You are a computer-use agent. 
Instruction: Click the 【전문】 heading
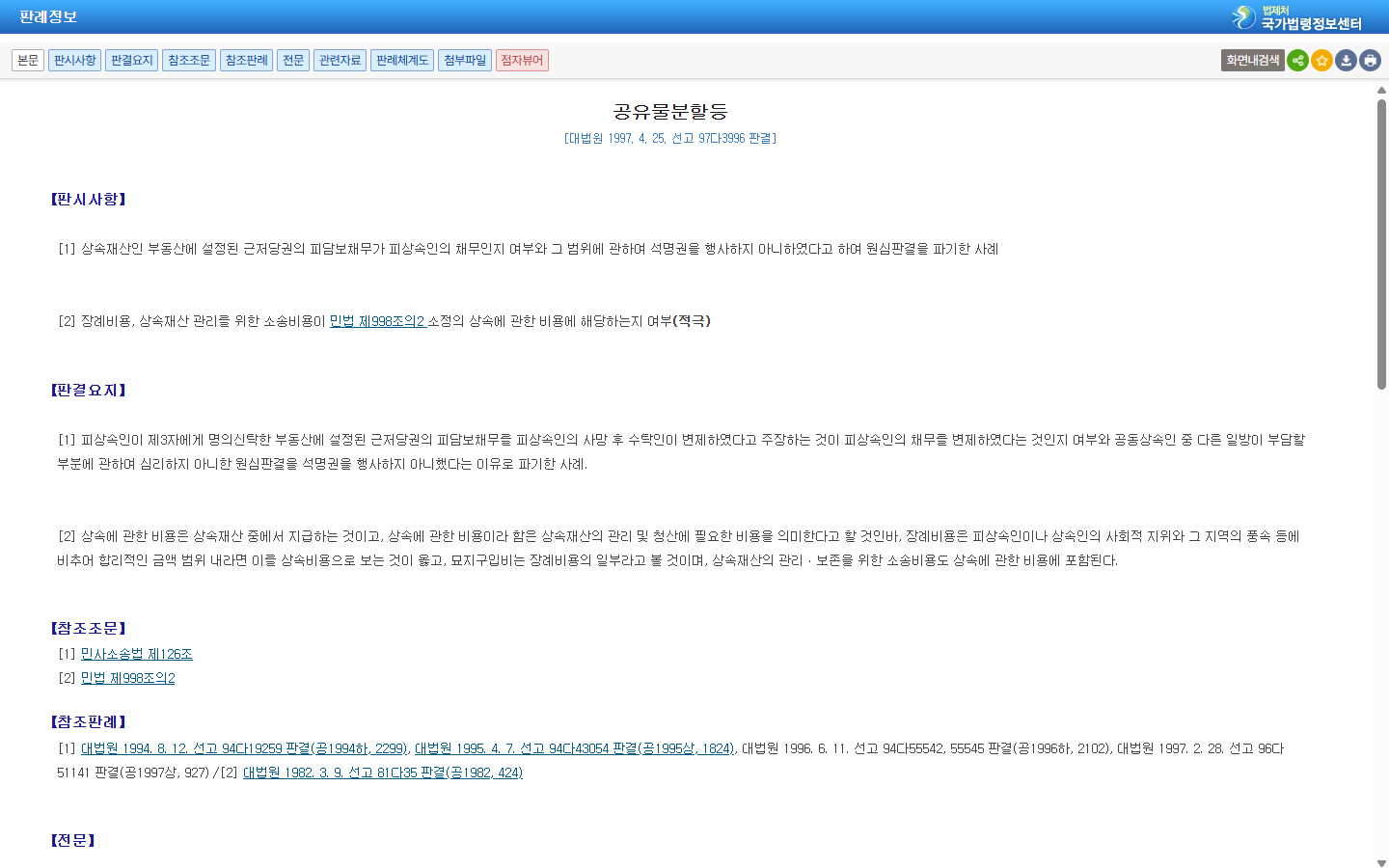click(x=73, y=841)
